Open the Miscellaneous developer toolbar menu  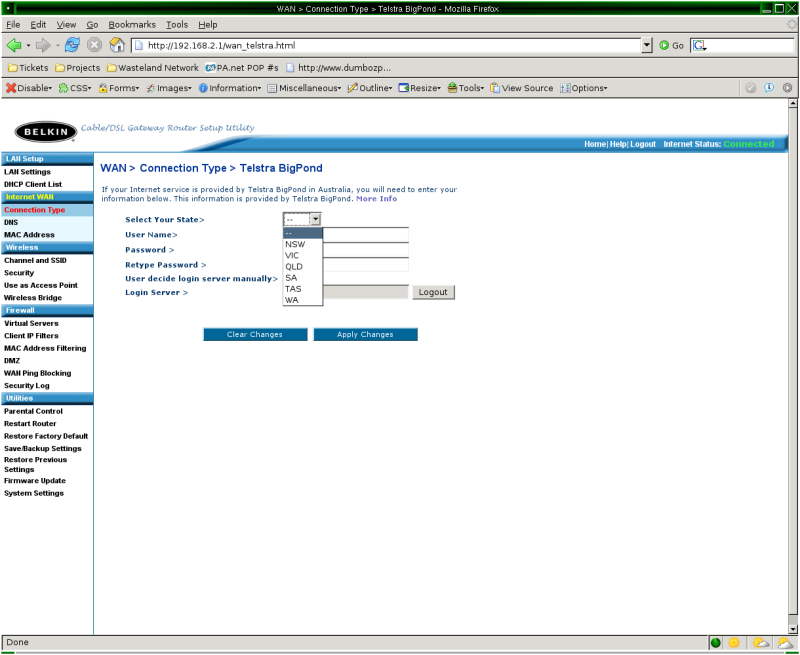click(304, 88)
